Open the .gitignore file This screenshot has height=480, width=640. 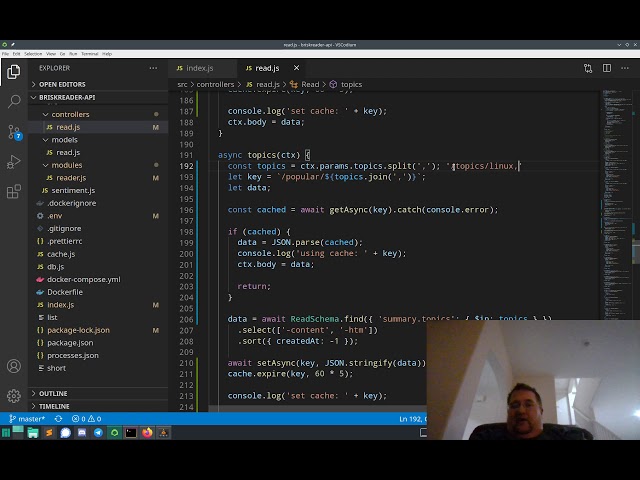[64, 228]
